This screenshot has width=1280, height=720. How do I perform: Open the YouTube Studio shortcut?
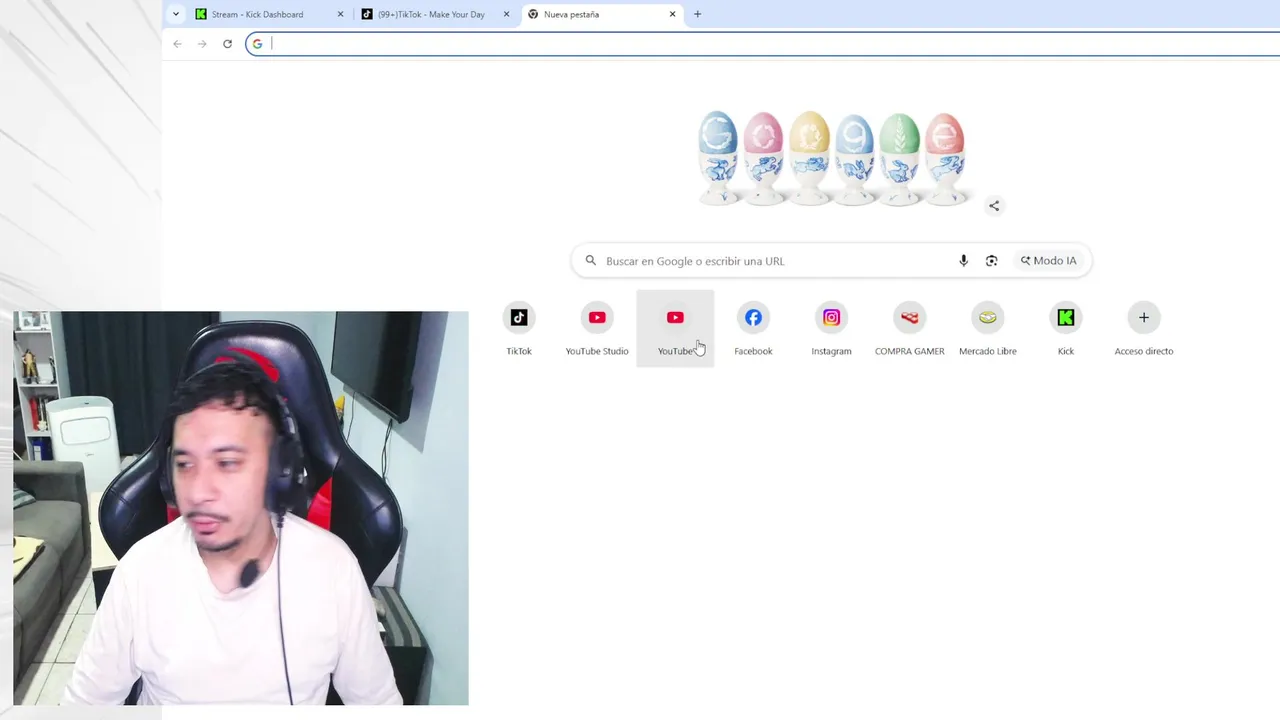coord(597,328)
